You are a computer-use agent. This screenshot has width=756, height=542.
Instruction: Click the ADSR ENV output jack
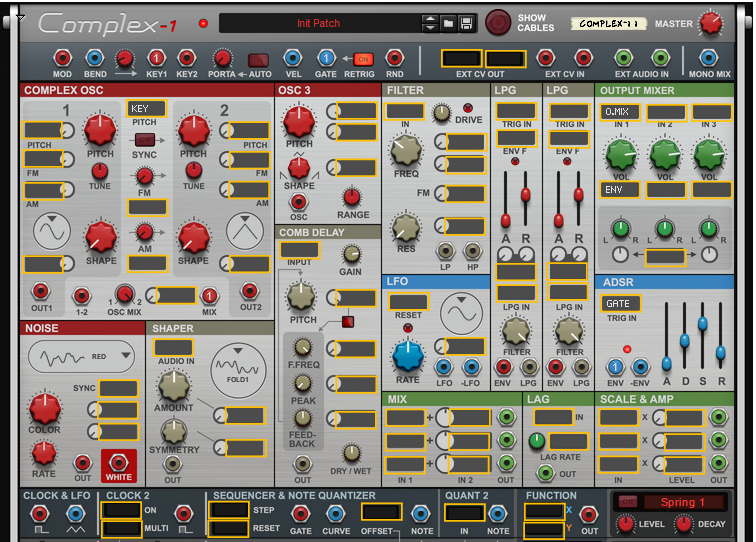point(615,367)
